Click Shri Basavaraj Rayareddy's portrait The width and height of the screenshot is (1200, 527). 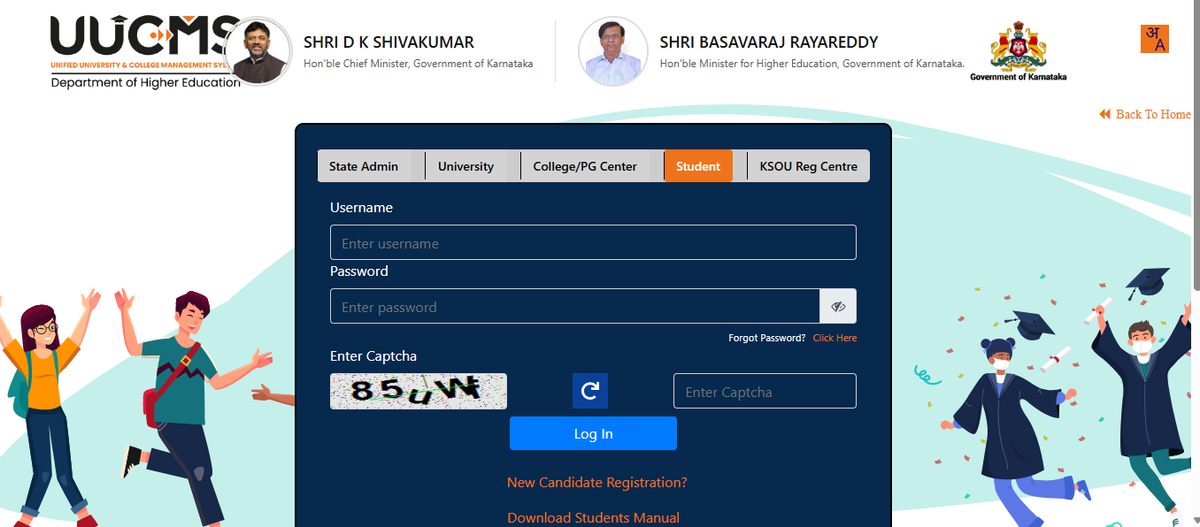(x=614, y=52)
